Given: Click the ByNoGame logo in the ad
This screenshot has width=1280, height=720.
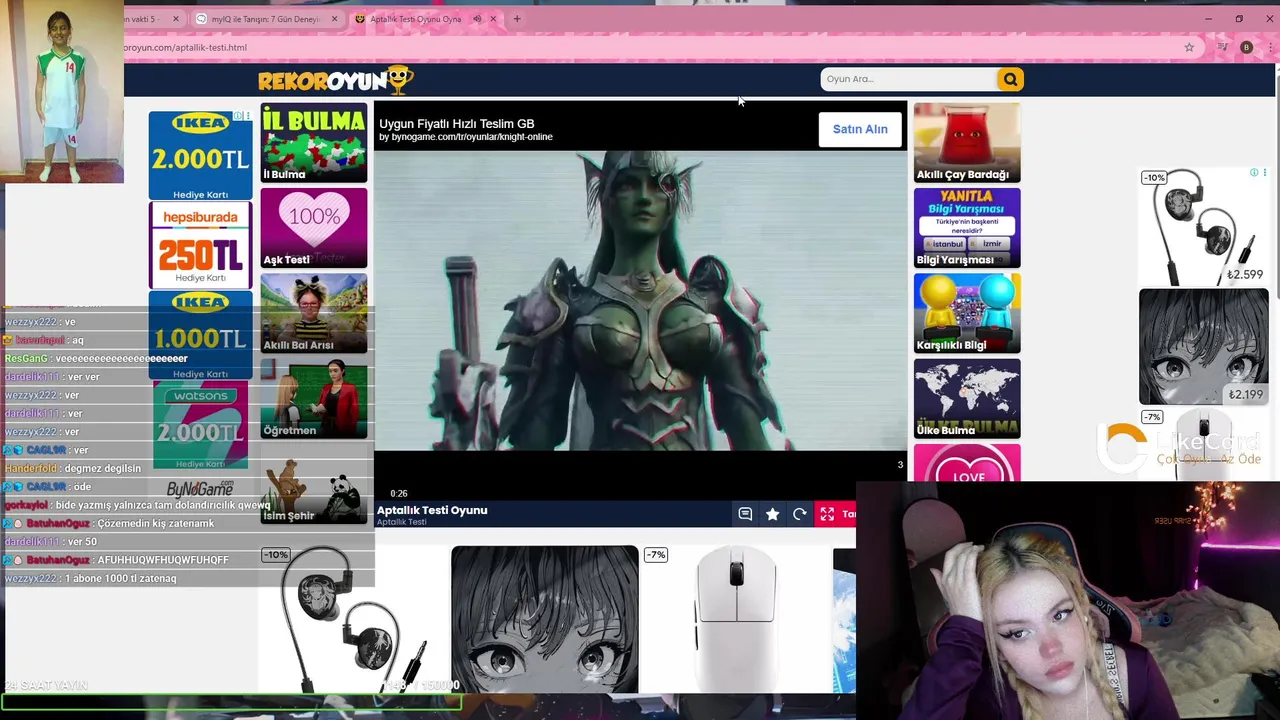Looking at the screenshot, I should tap(200, 489).
